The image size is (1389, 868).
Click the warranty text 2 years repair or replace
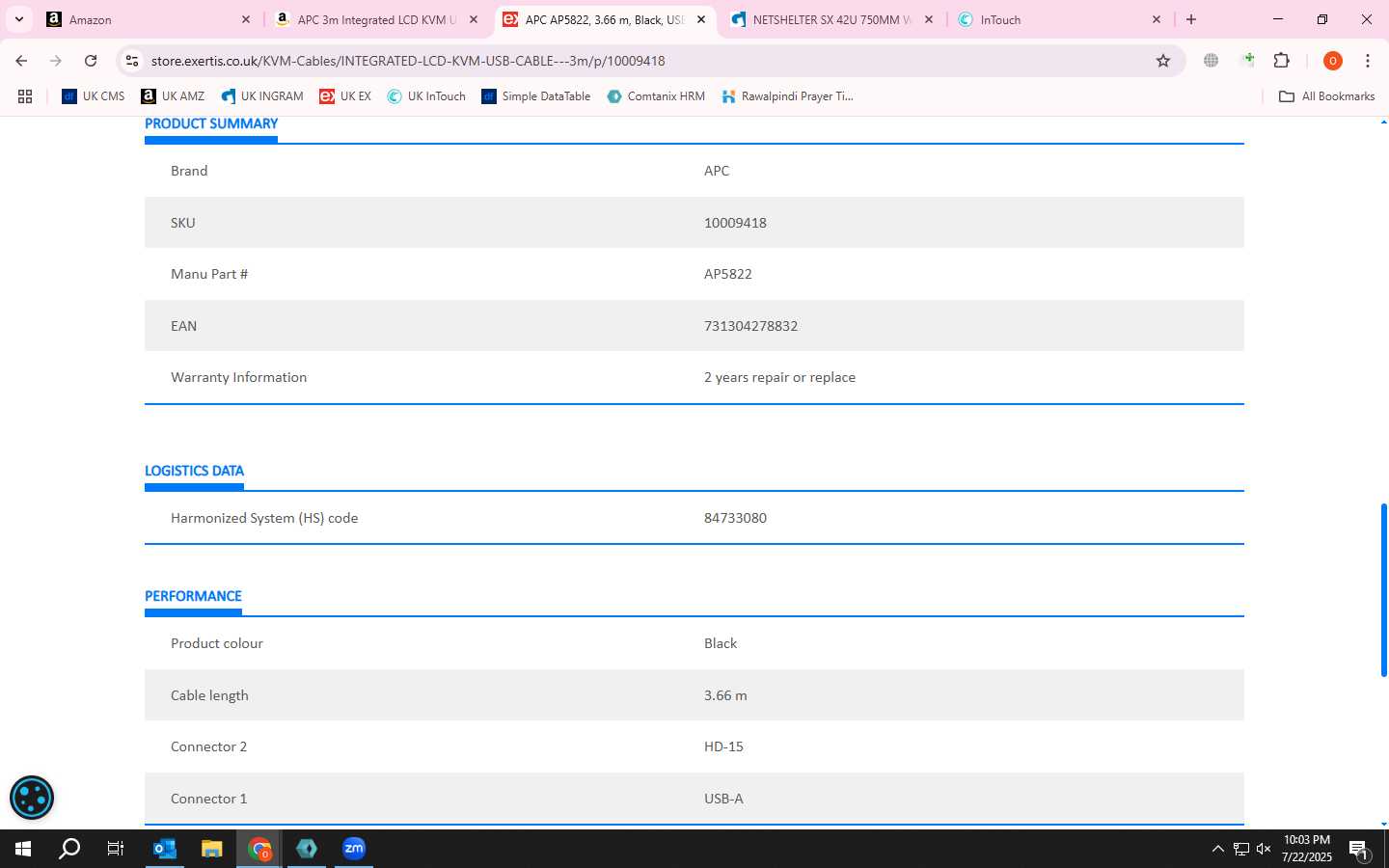tap(779, 377)
